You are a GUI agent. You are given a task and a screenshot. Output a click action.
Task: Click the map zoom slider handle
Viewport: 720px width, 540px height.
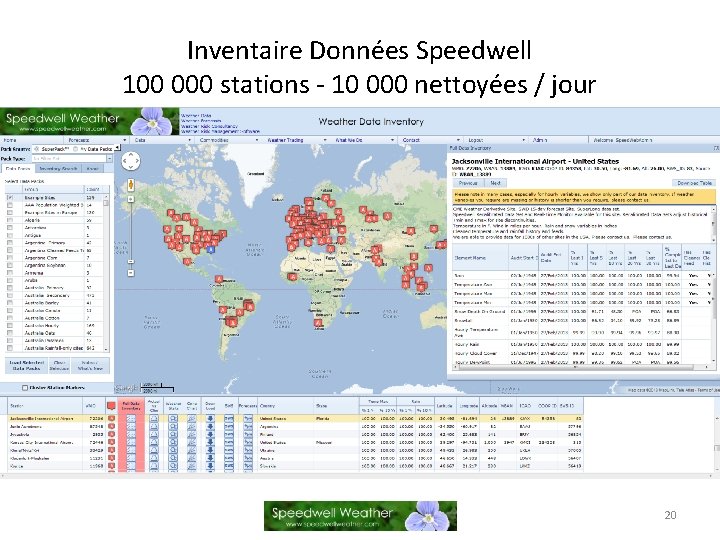(x=131, y=262)
